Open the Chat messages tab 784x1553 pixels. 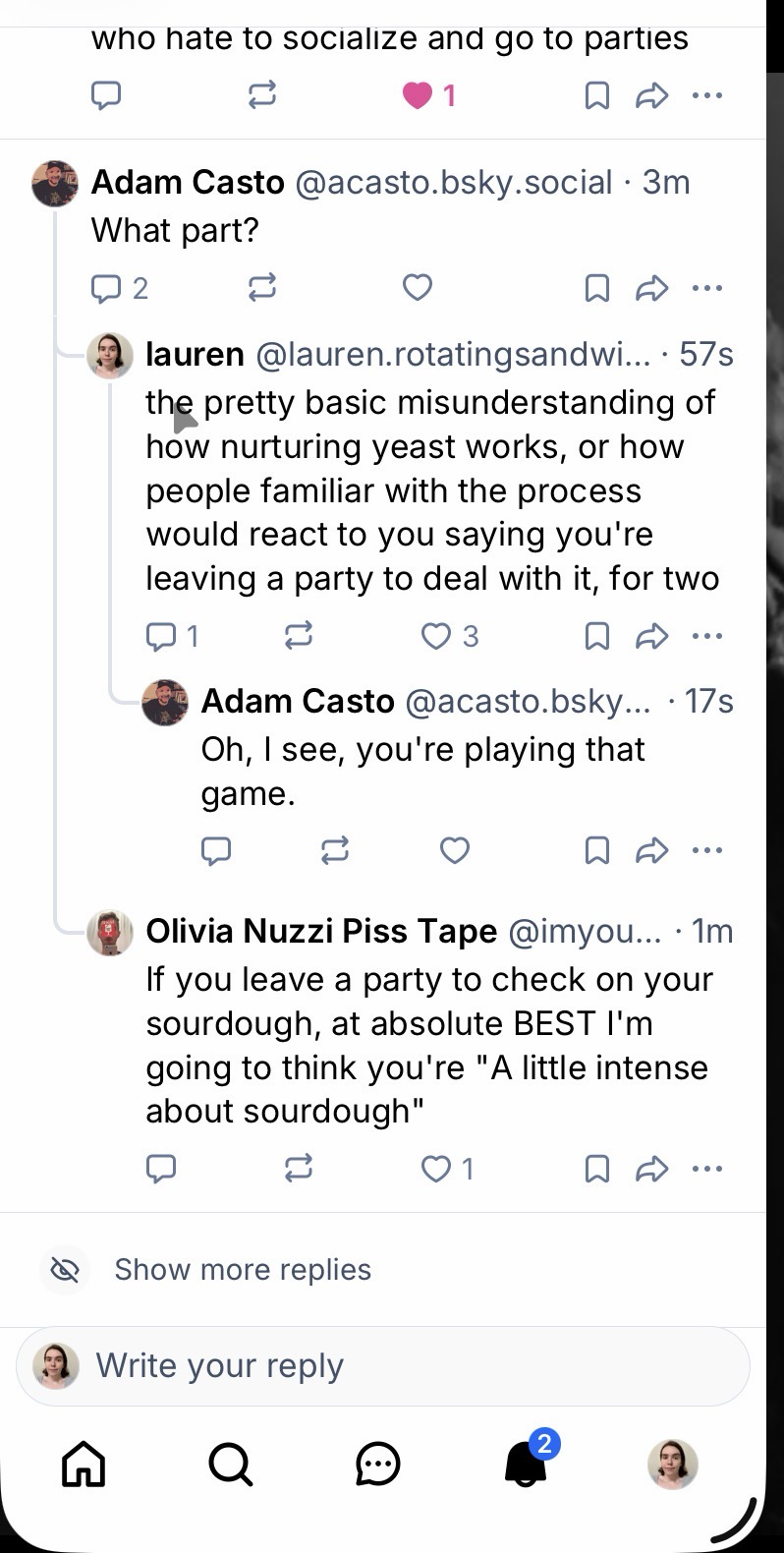[x=378, y=1465]
